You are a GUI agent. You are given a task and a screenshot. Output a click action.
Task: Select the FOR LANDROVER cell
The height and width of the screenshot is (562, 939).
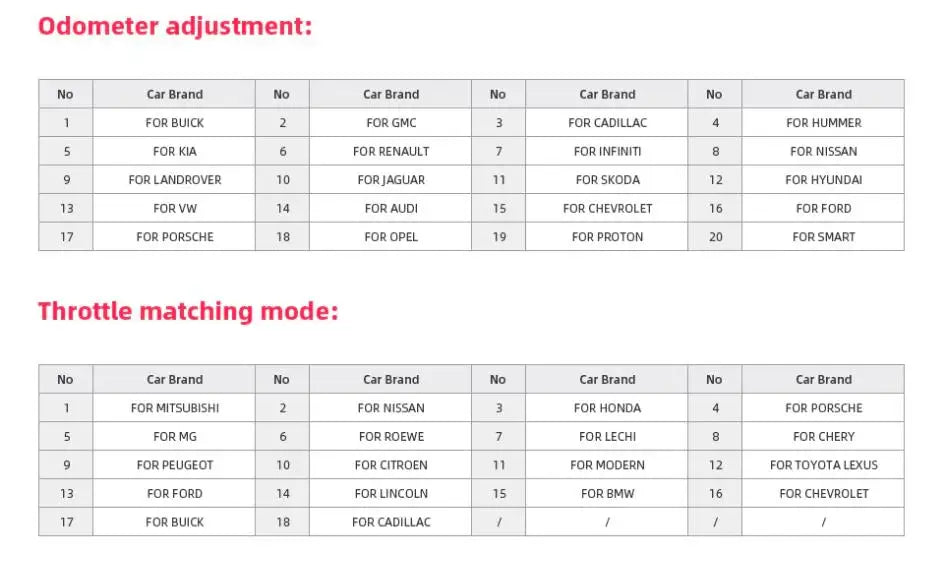point(175,180)
